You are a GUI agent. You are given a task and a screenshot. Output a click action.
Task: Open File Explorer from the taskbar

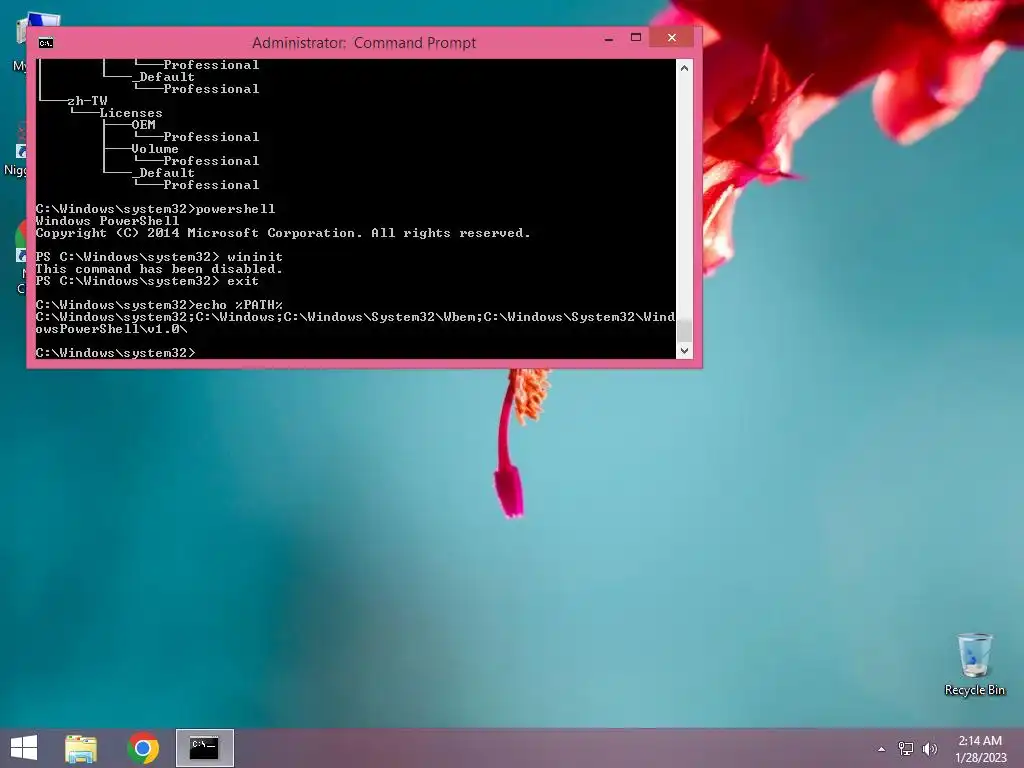(81, 748)
